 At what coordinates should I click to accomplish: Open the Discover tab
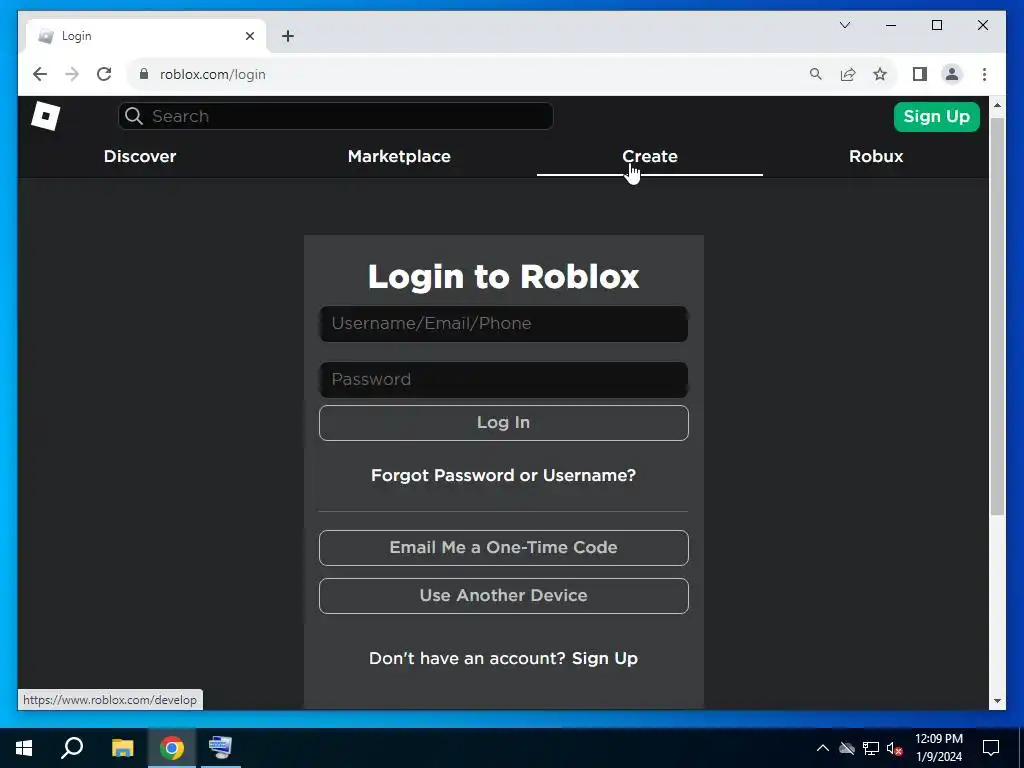pyautogui.click(x=140, y=156)
